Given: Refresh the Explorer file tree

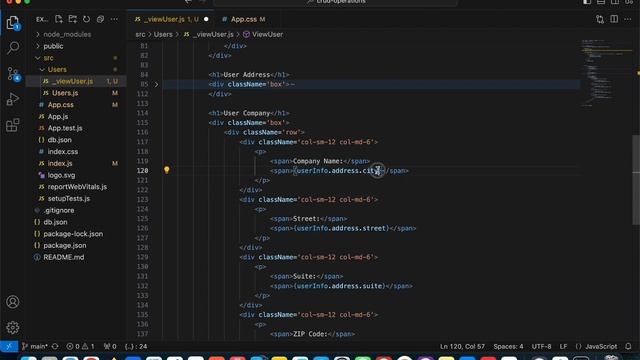Looking at the screenshot, I should tap(87, 19).
